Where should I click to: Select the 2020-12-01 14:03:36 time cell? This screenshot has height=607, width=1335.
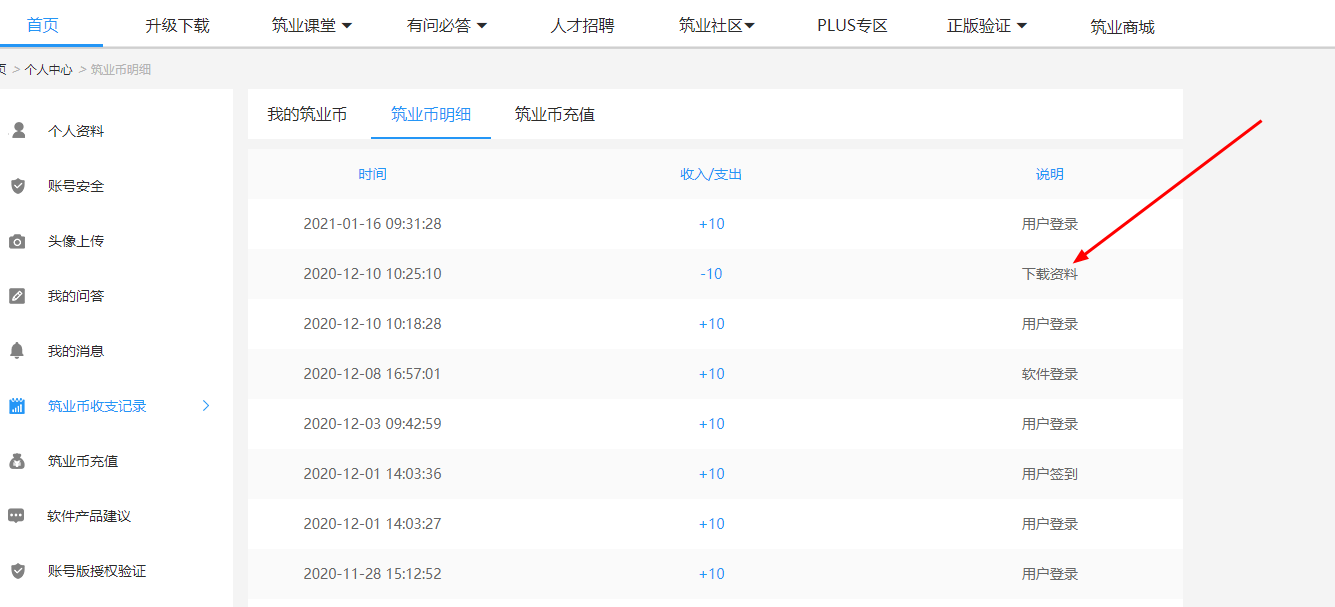pyautogui.click(x=372, y=474)
